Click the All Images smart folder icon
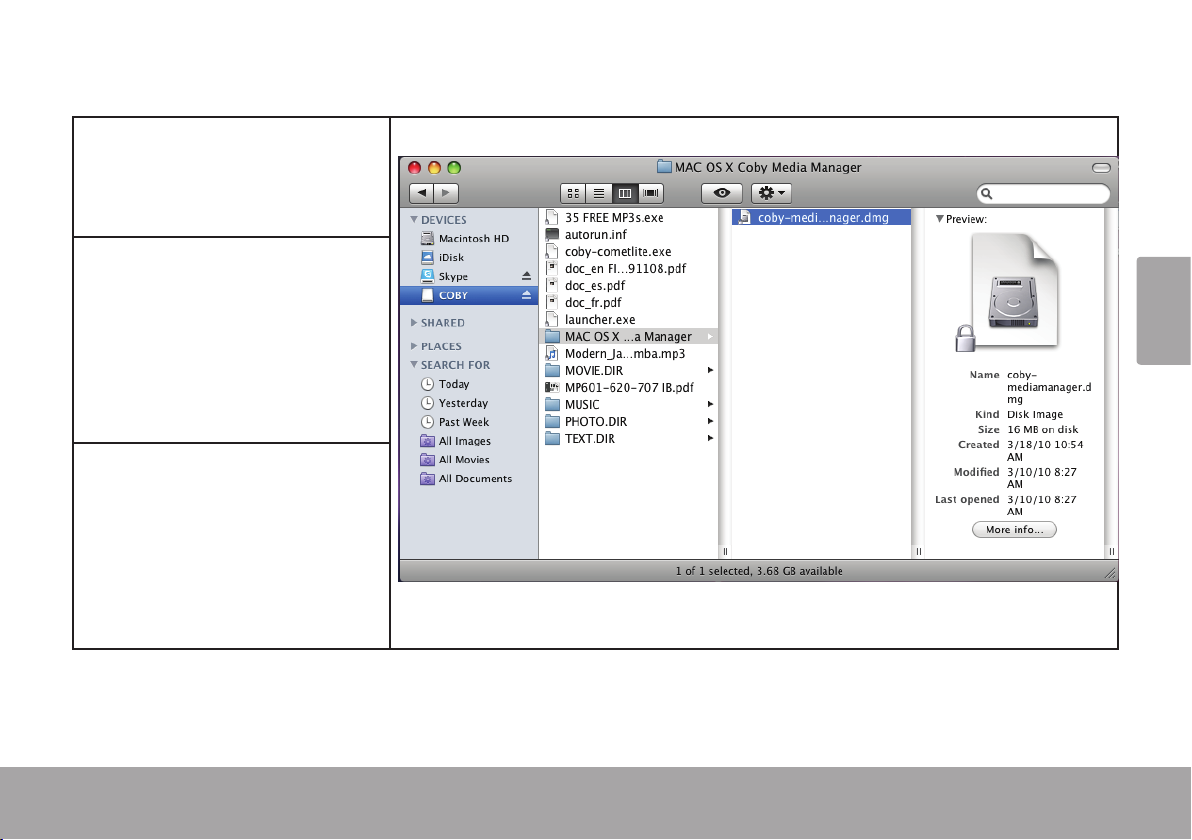Screen dimensions: 1192x840 point(427,441)
